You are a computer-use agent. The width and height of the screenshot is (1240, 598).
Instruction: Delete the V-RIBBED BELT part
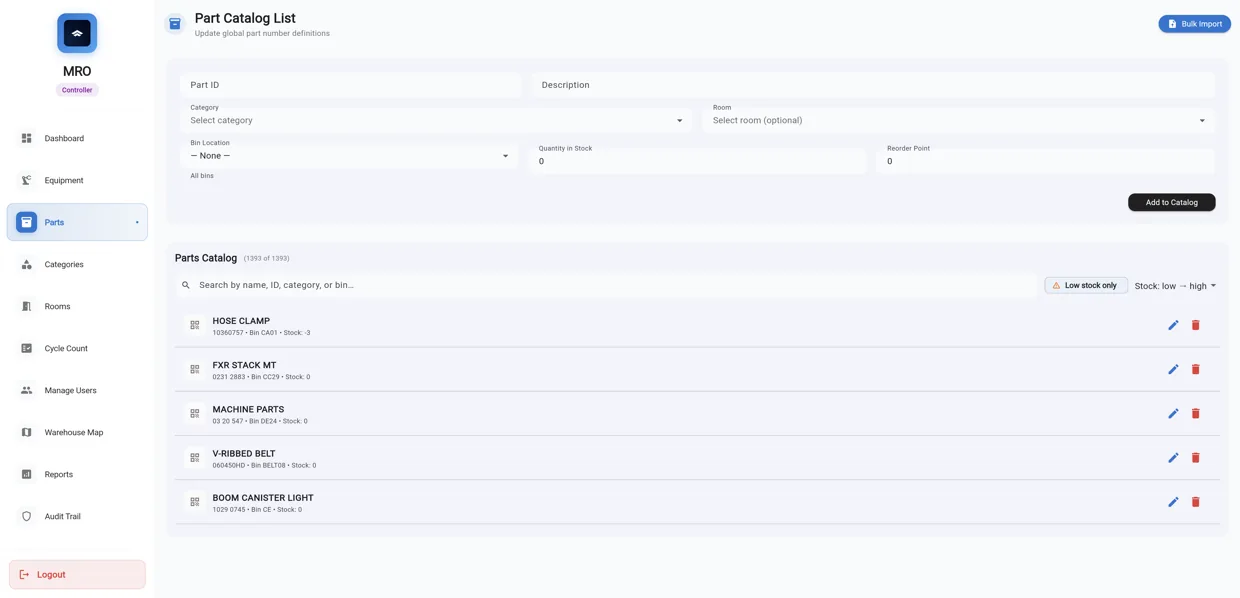coord(1195,457)
